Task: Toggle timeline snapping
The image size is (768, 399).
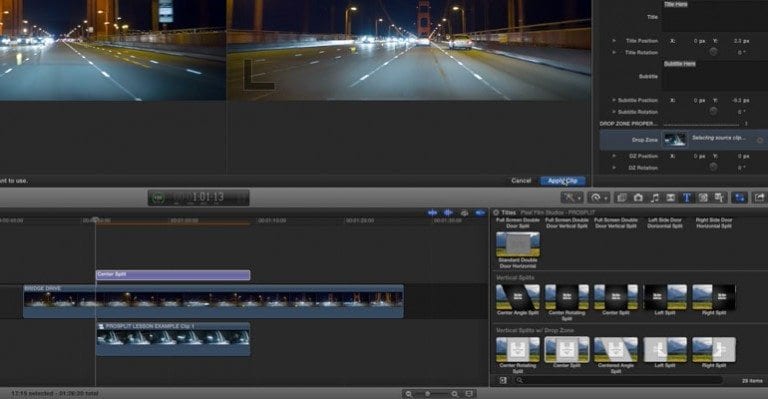Action: (480, 212)
